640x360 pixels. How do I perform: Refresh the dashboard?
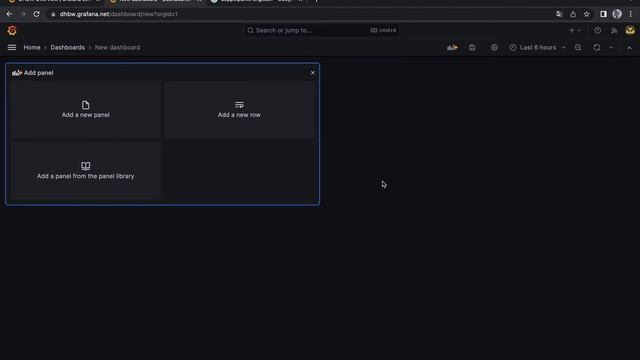pyautogui.click(x=597, y=47)
